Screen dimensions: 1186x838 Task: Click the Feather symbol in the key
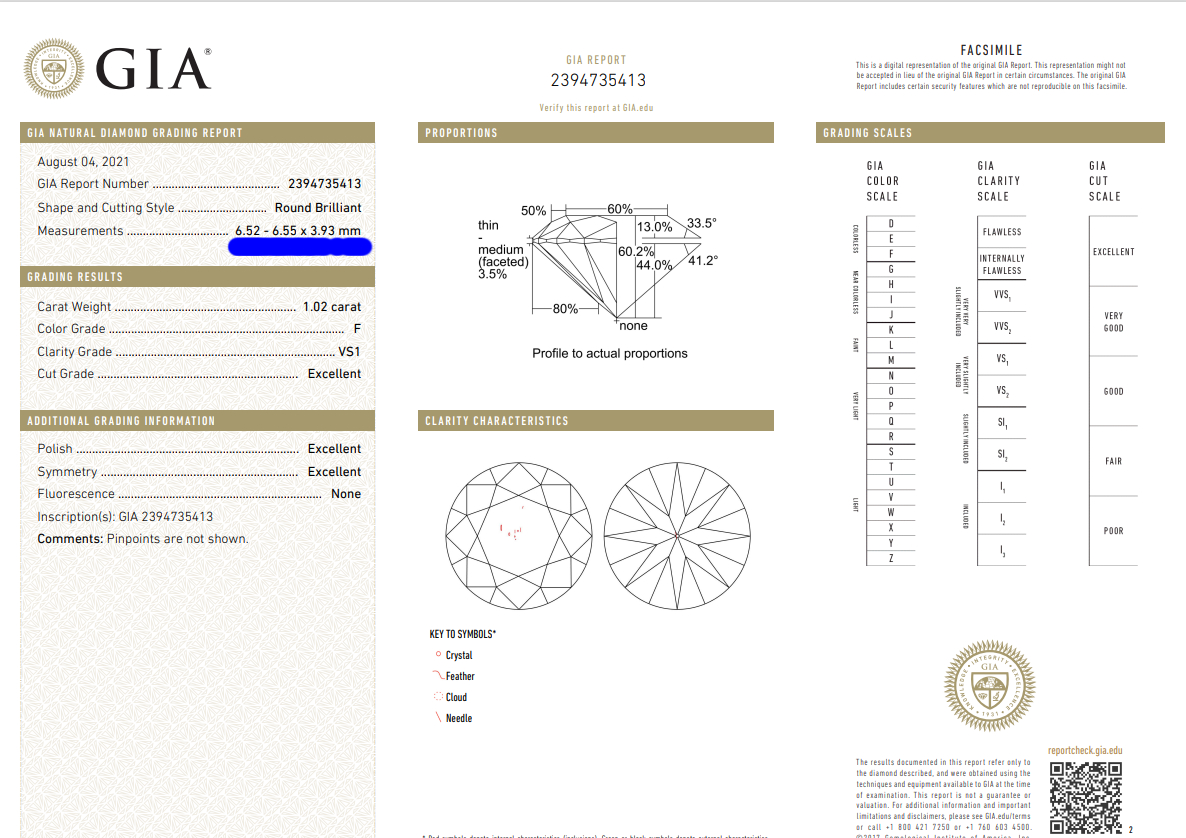(x=438, y=676)
